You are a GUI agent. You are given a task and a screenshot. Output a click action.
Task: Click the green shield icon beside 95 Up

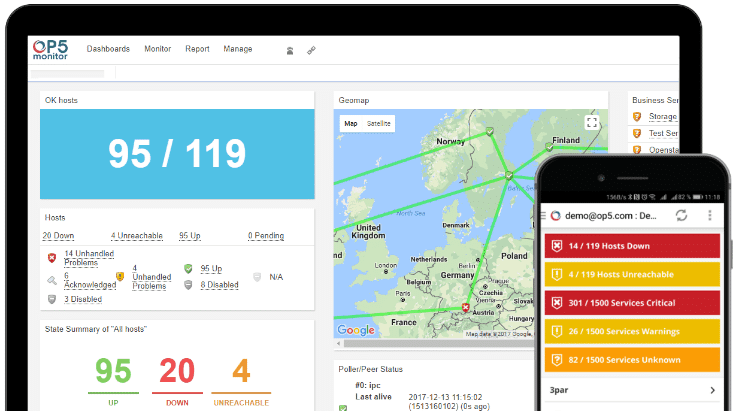tap(188, 269)
